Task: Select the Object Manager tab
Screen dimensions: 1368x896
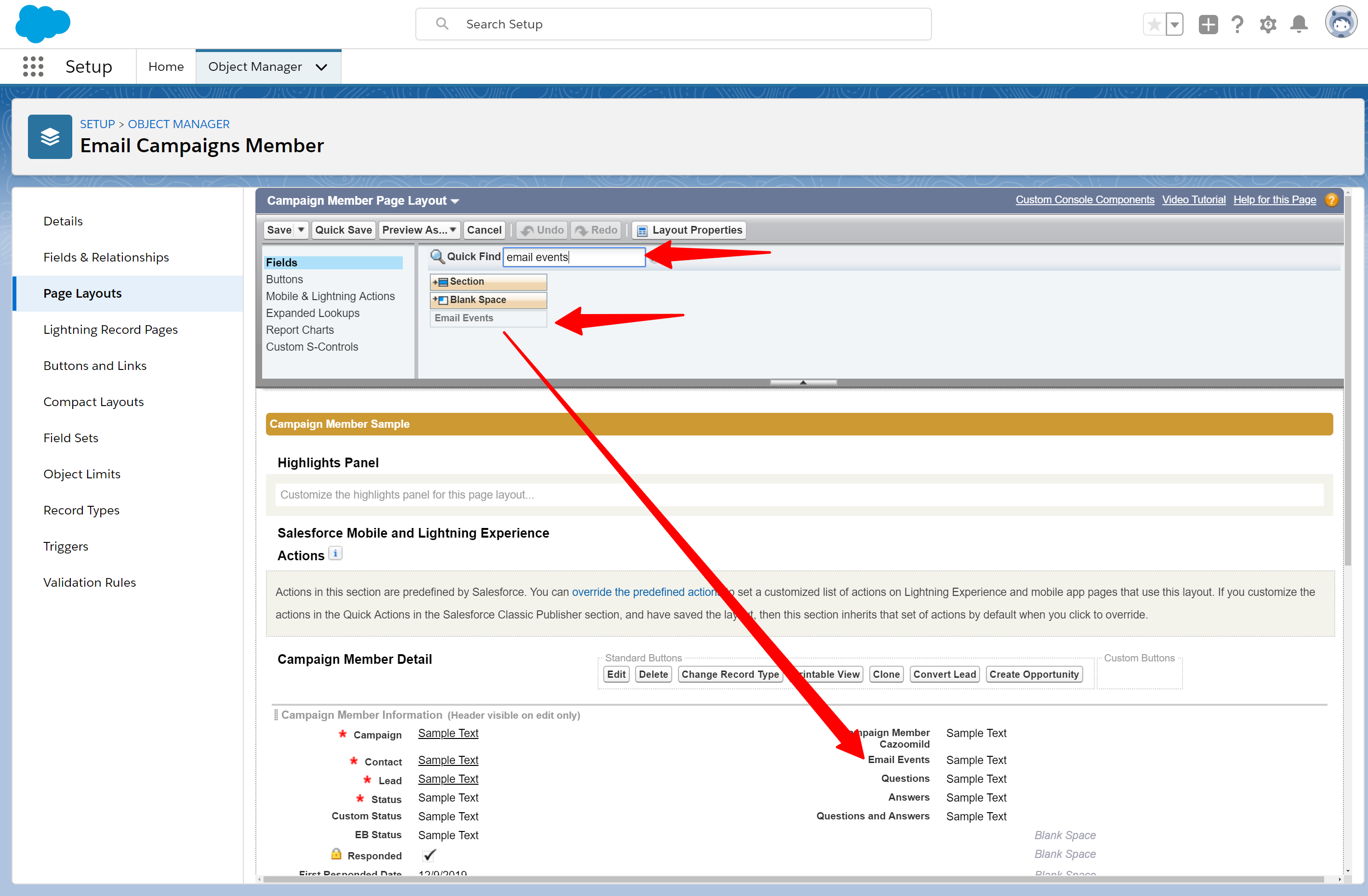Action: tap(255, 66)
